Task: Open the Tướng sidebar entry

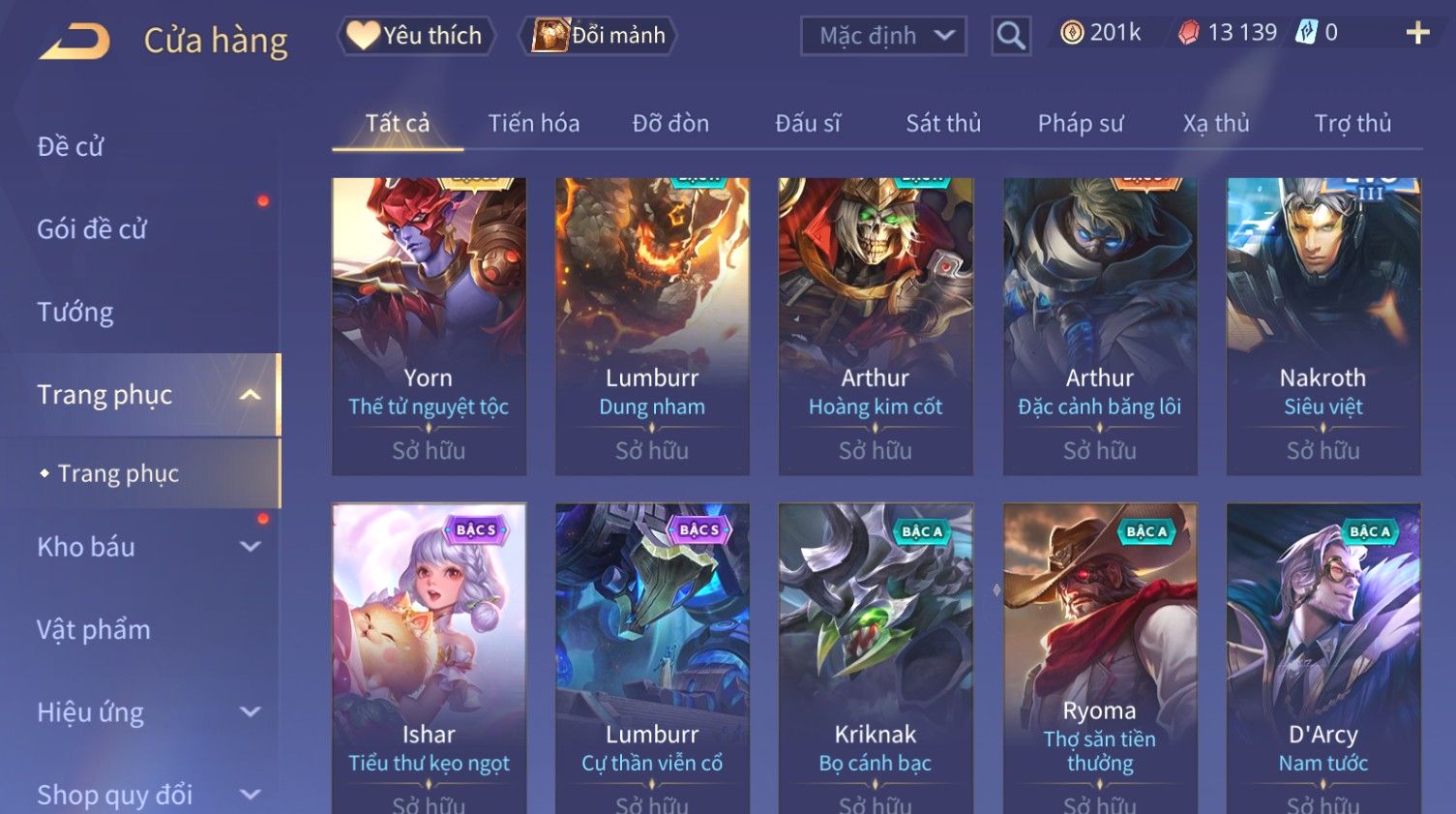Action: click(x=75, y=312)
